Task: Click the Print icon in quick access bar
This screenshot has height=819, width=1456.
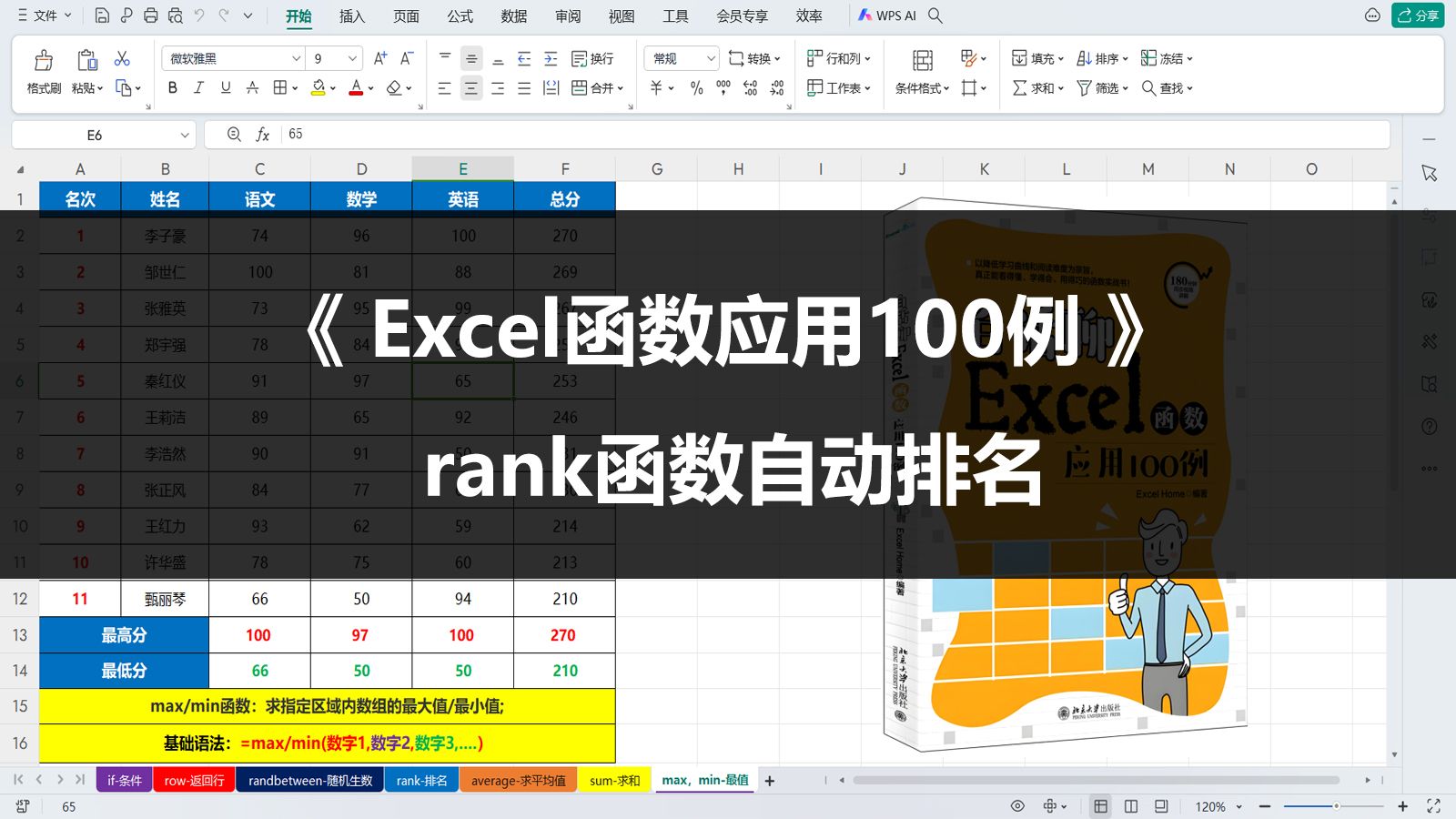Action: point(151,15)
